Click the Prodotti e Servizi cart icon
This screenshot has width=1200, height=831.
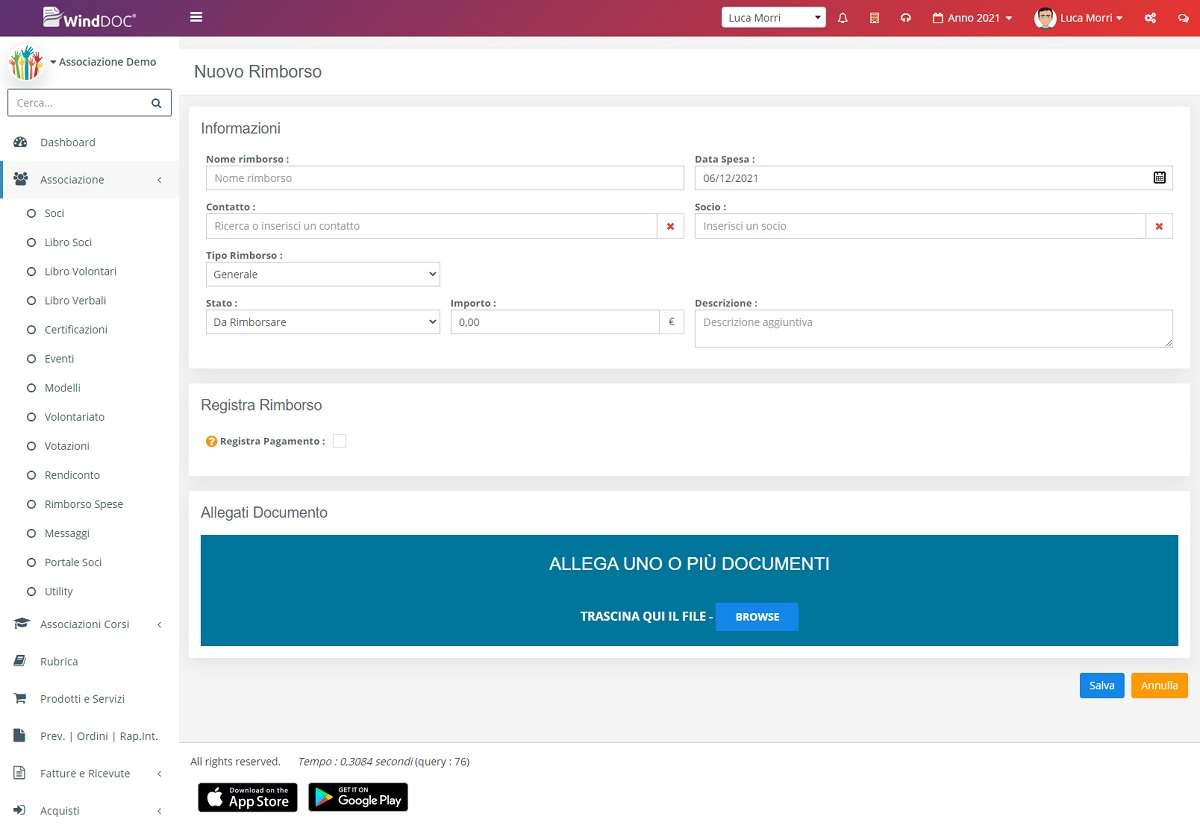pyautogui.click(x=19, y=698)
